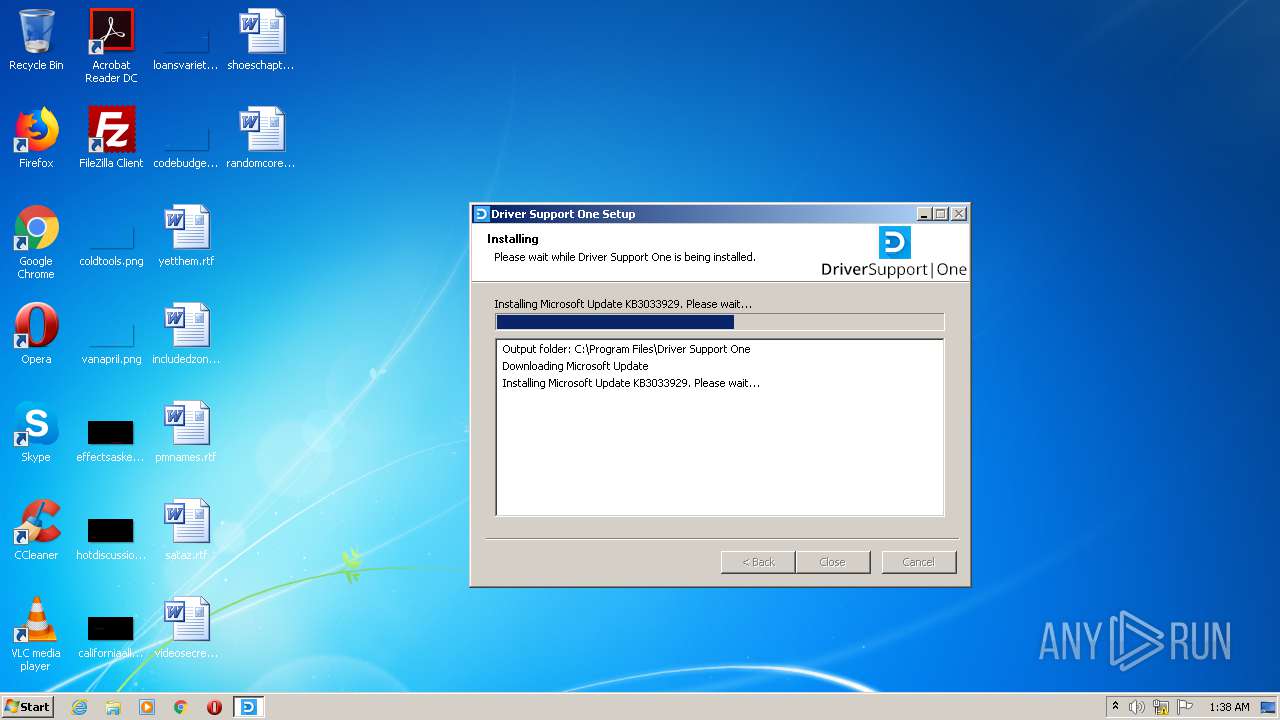Launch Skype from the desktop
1280x720 pixels.
tap(36, 432)
